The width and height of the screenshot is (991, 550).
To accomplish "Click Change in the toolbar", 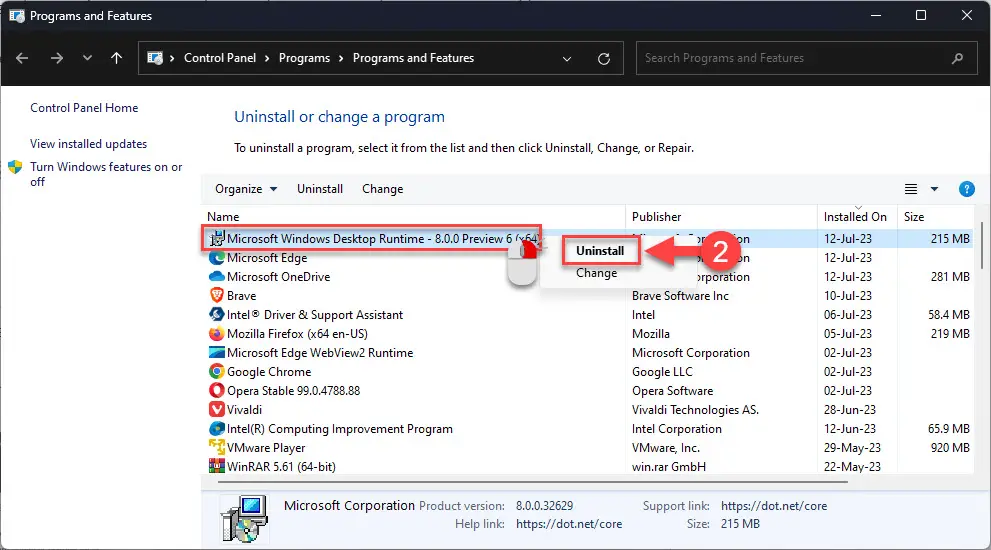I will [x=382, y=189].
